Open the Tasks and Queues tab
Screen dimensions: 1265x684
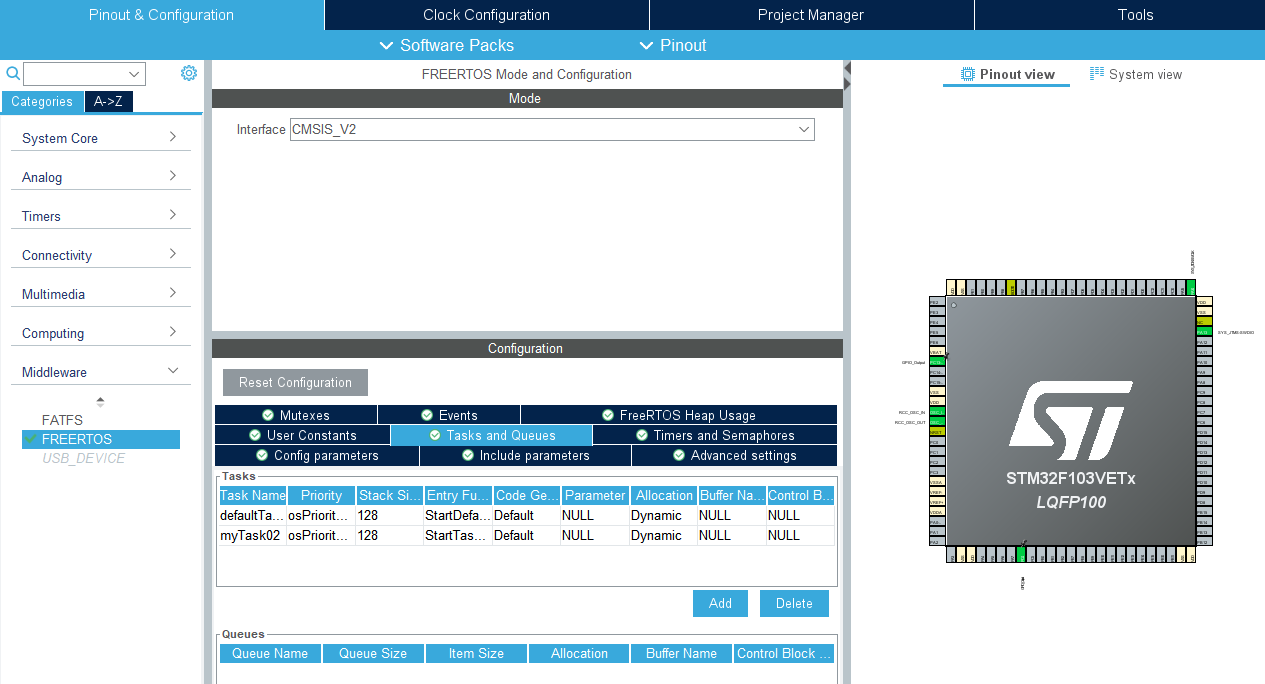491,435
